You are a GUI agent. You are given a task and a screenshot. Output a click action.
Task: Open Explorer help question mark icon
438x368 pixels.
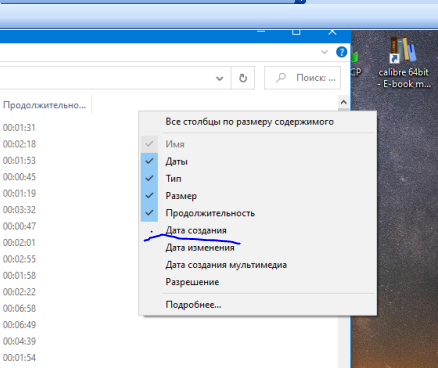point(341,52)
